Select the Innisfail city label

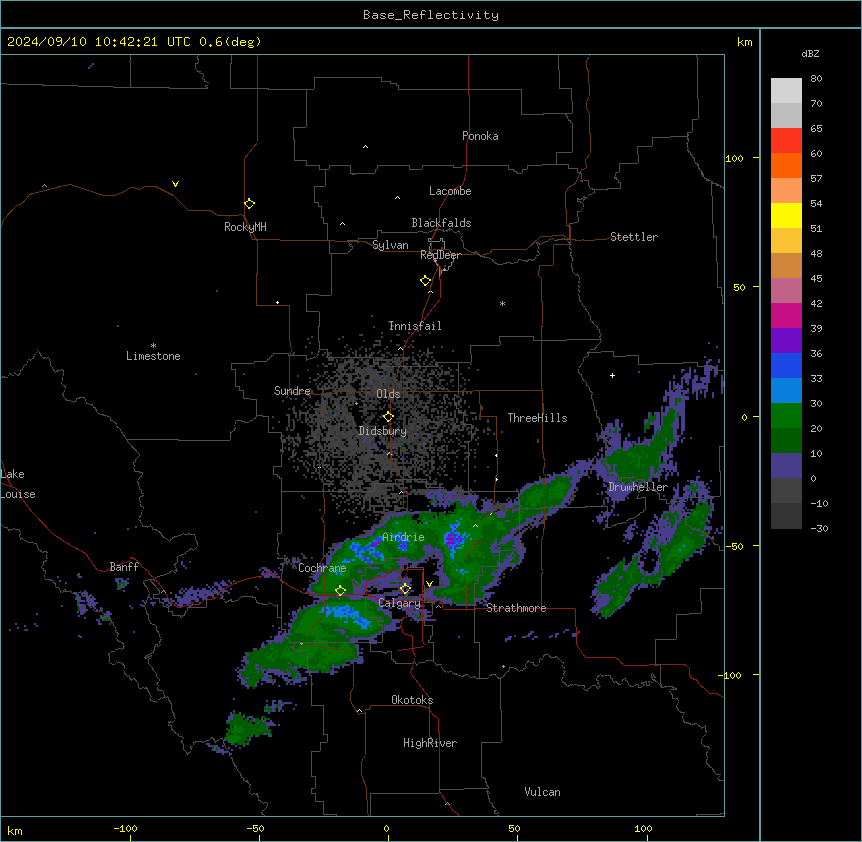(415, 326)
